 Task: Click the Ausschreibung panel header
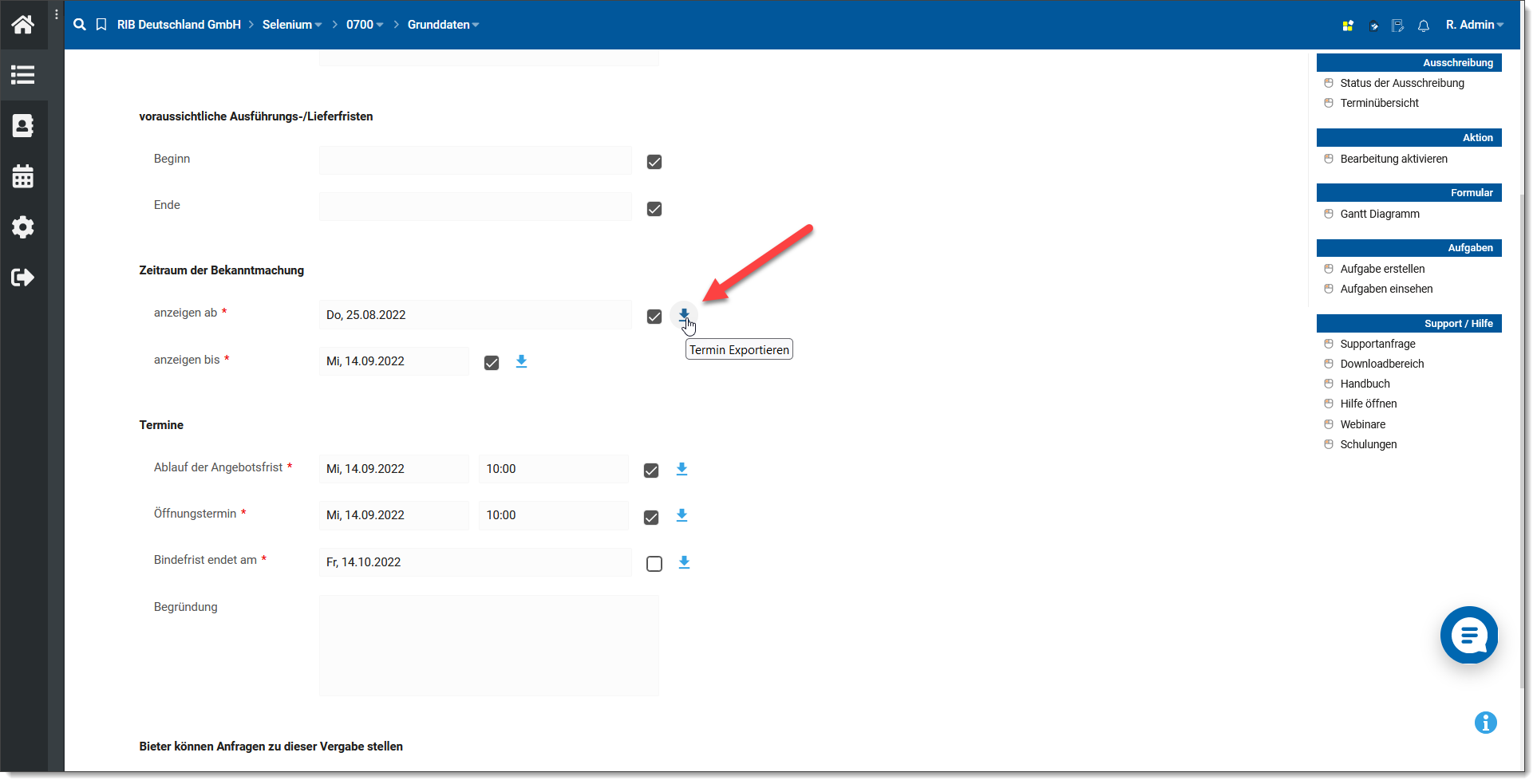(1409, 62)
